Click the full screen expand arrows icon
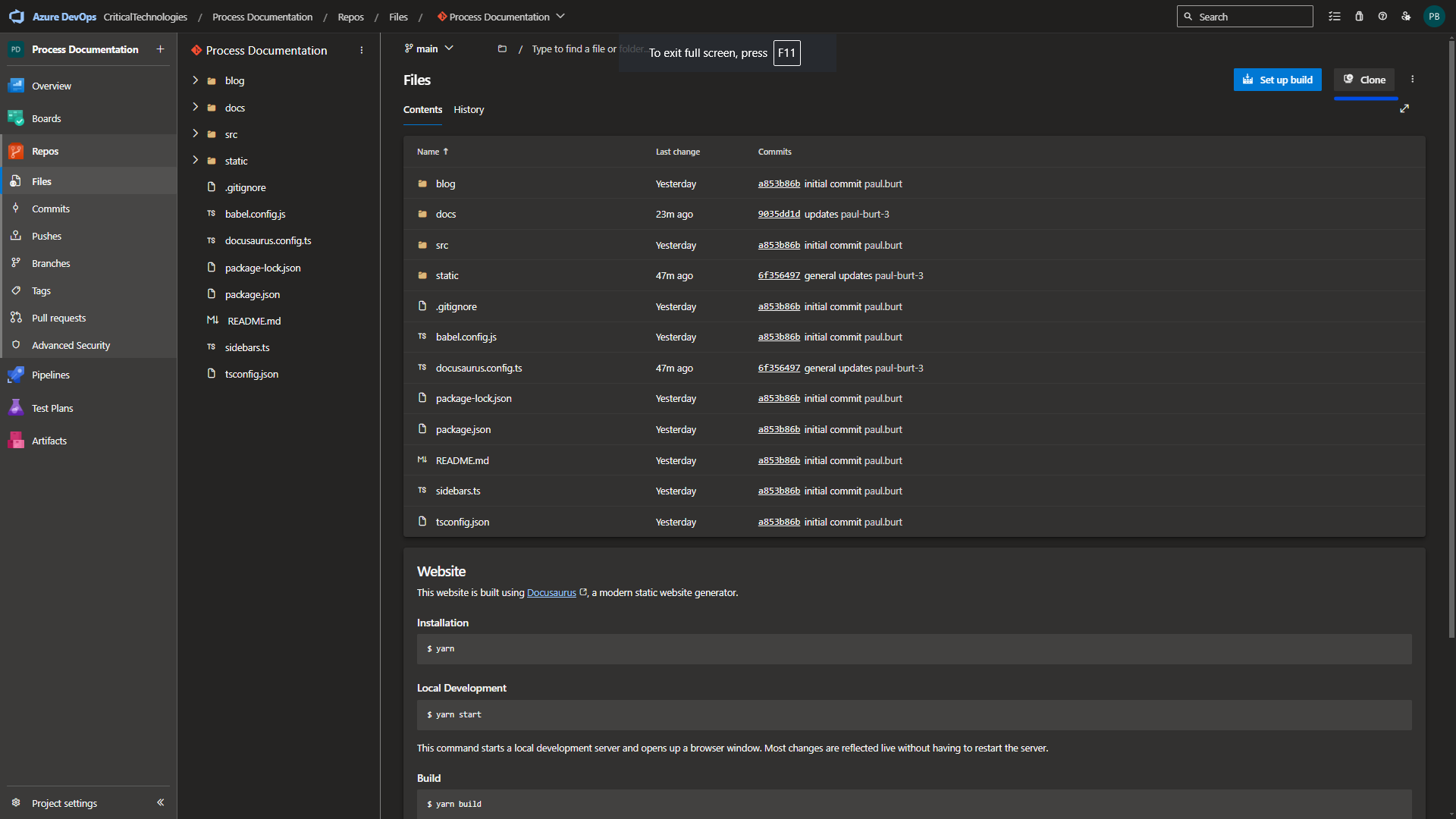1456x819 pixels. click(x=1404, y=109)
